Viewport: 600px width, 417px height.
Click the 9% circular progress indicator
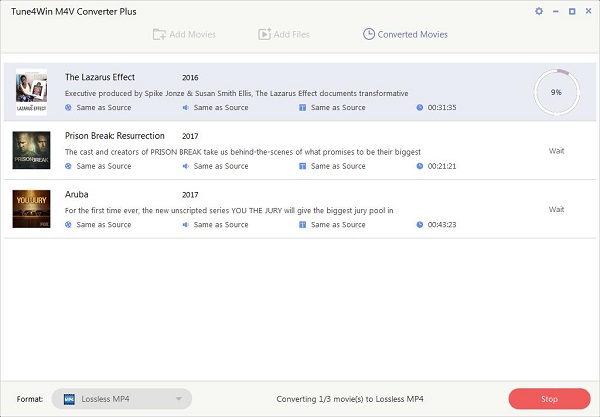(557, 92)
